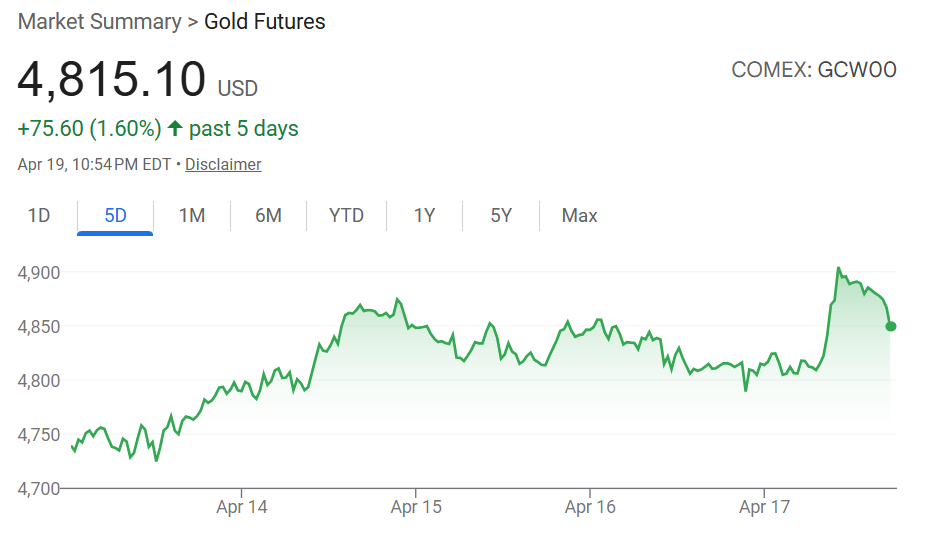Open the Max chart view

click(580, 216)
